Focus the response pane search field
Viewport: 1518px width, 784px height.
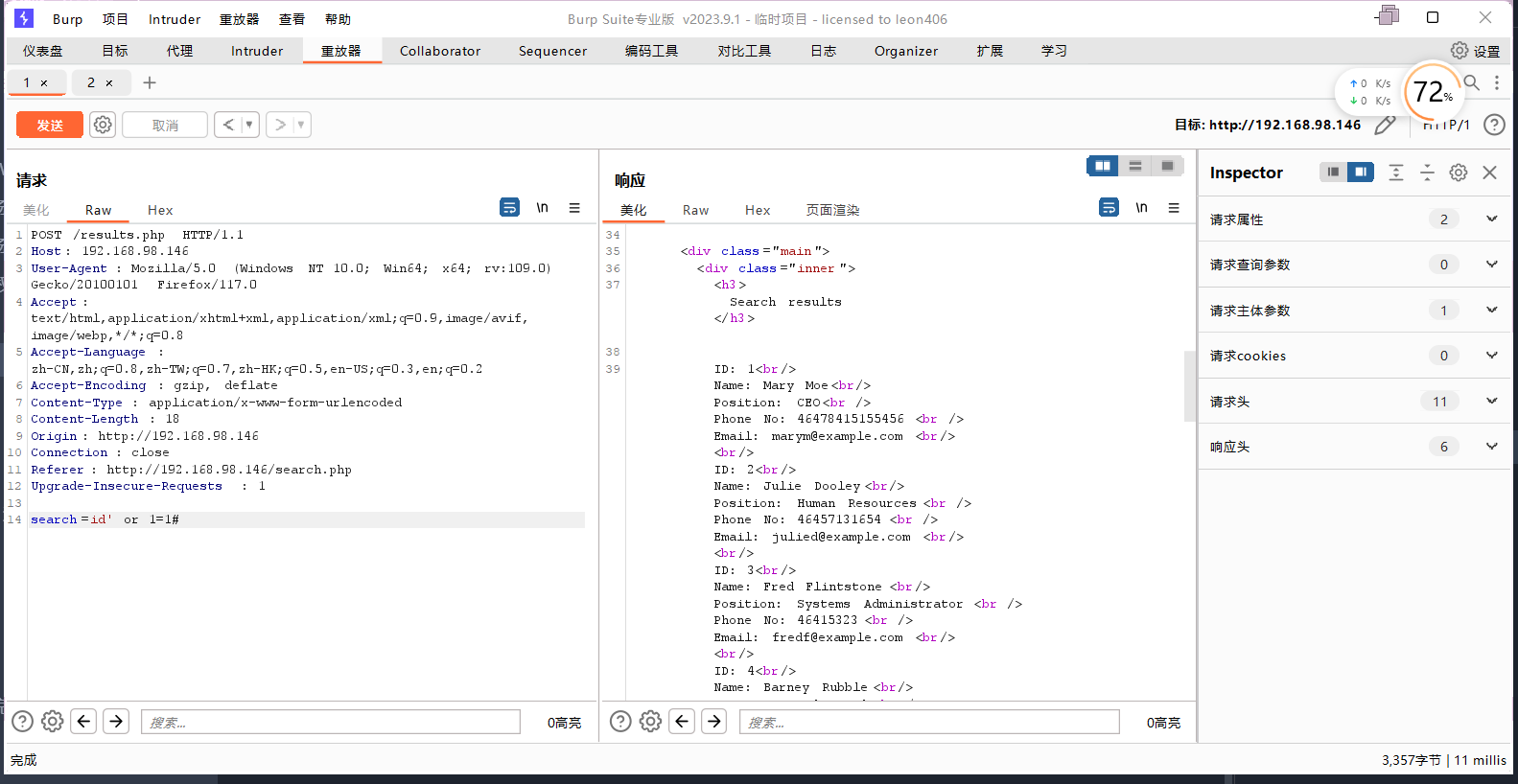click(x=929, y=722)
